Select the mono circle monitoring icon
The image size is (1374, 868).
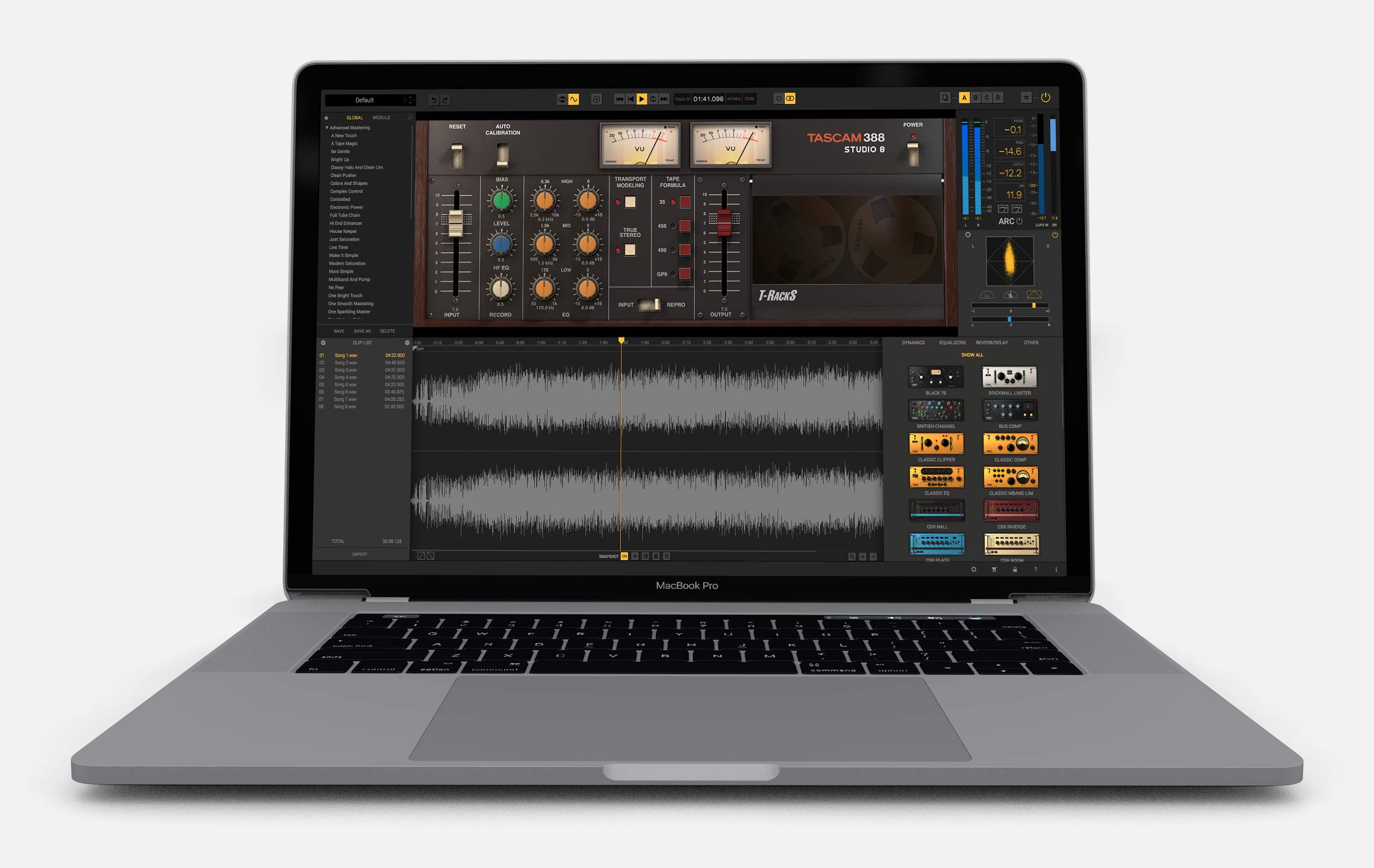click(779, 99)
